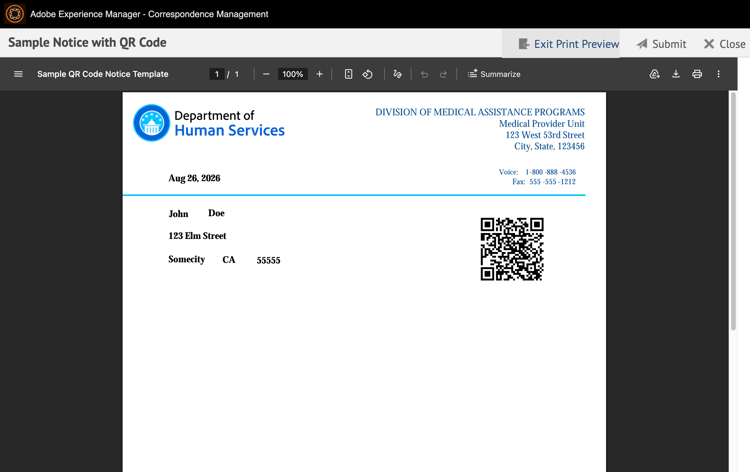Click the undo arrow in PDF toolbar

coord(424,74)
